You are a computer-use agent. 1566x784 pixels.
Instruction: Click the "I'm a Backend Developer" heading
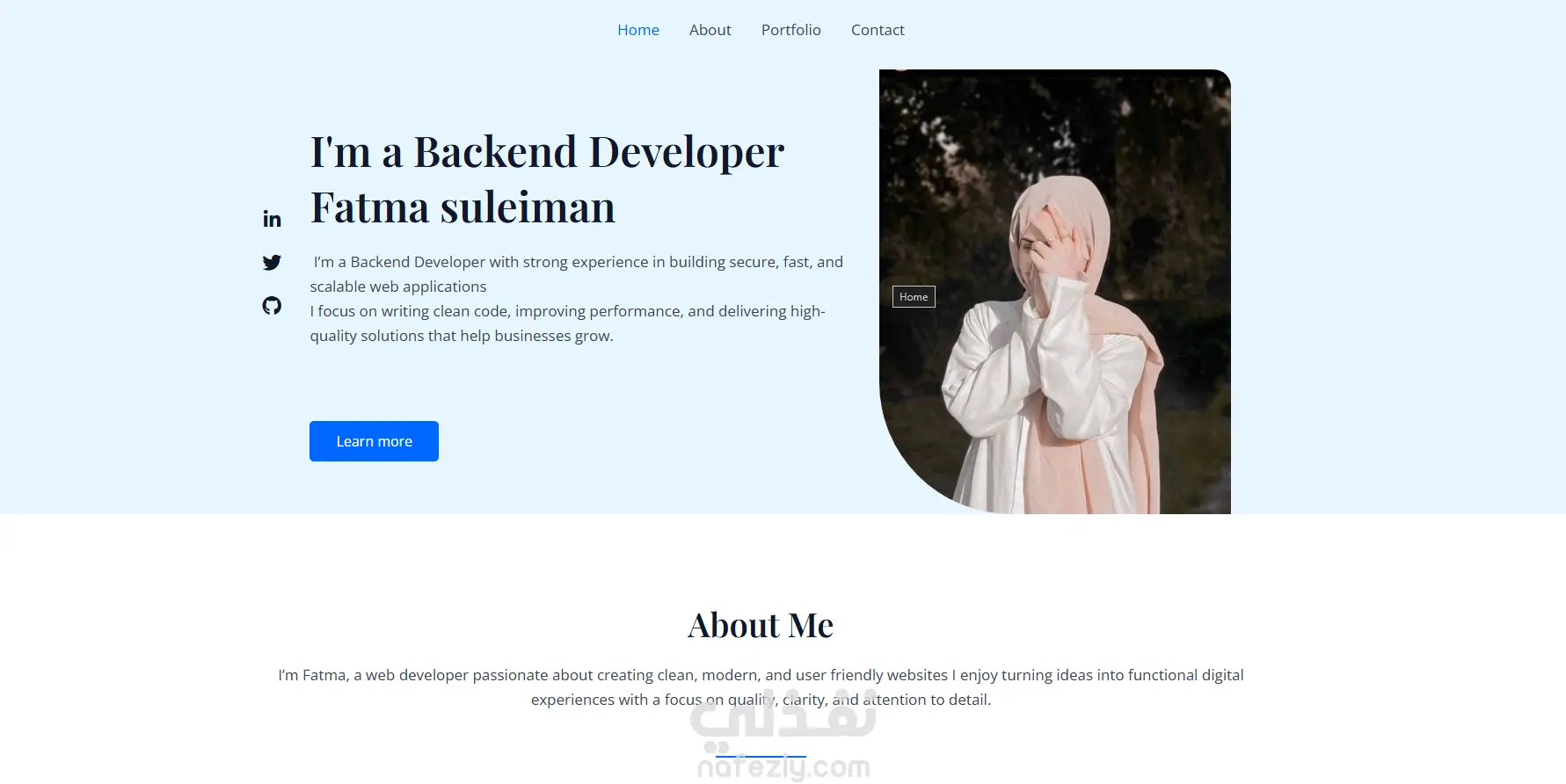[x=547, y=152]
